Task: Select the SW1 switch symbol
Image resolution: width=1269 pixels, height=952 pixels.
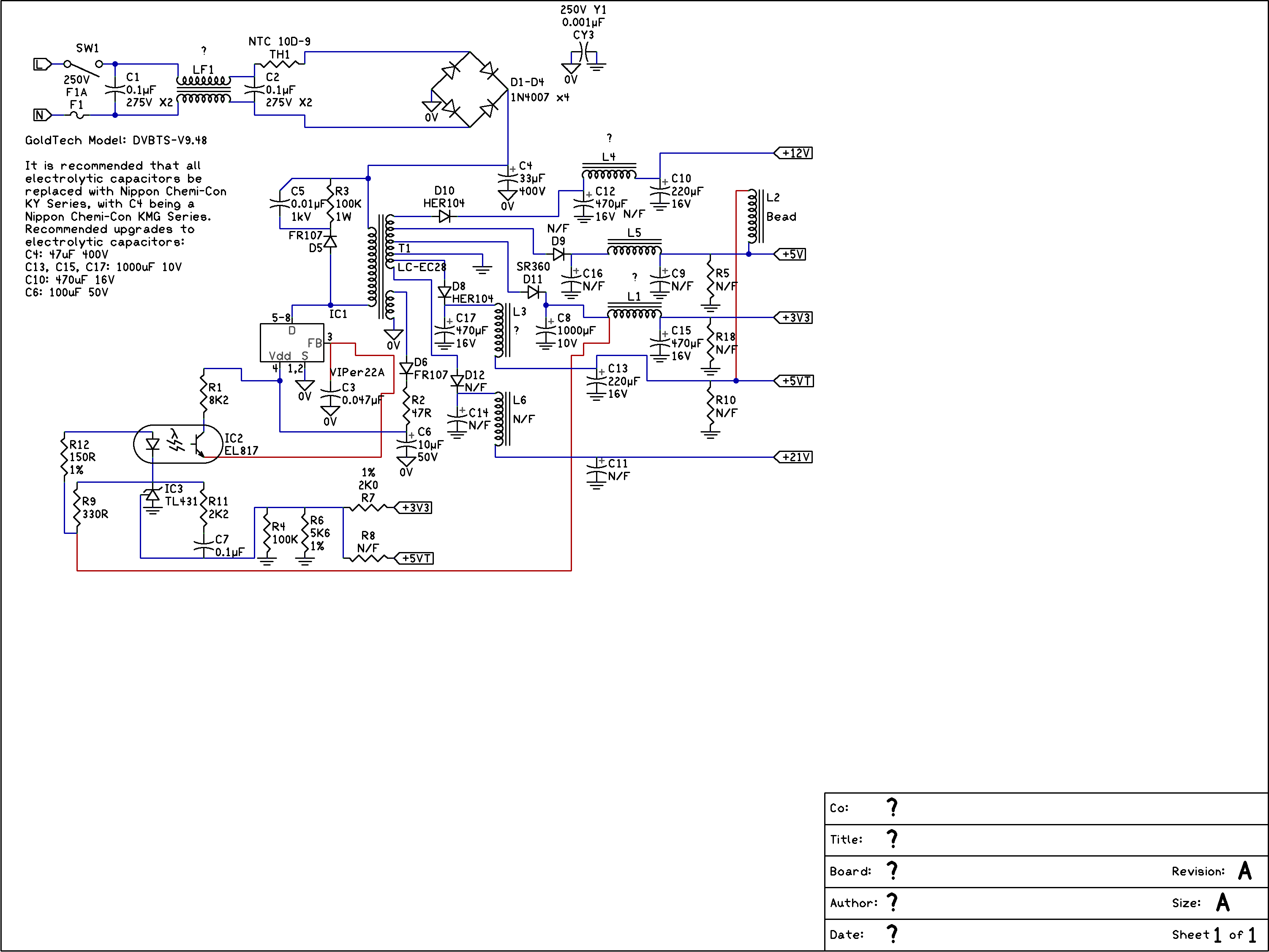Action: point(83,68)
